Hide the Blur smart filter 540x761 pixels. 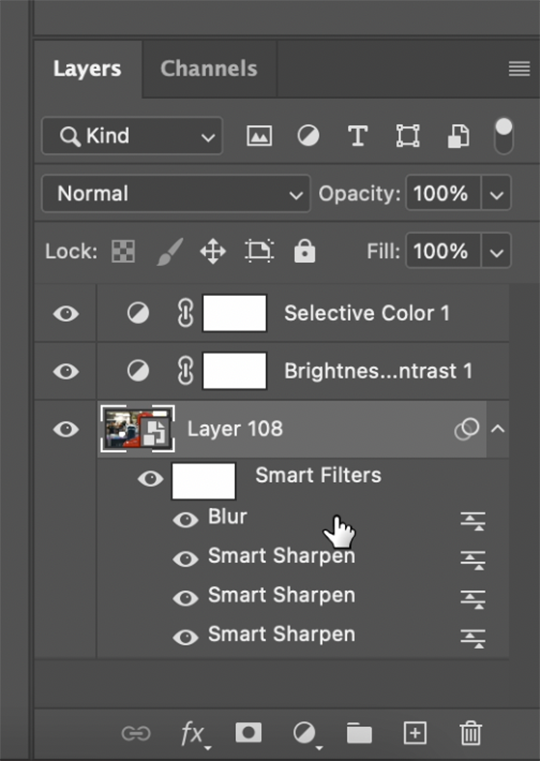185,520
